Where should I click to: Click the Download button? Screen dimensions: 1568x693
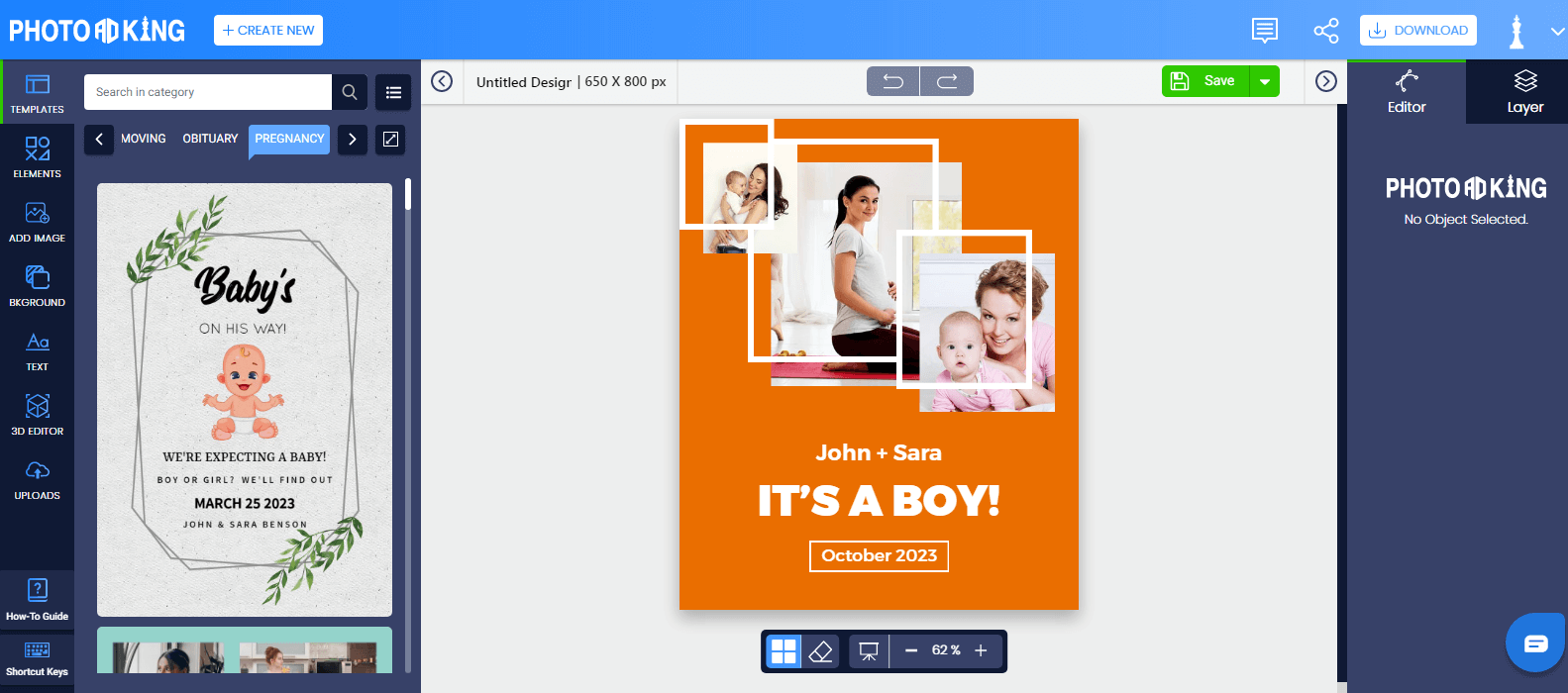(1417, 31)
